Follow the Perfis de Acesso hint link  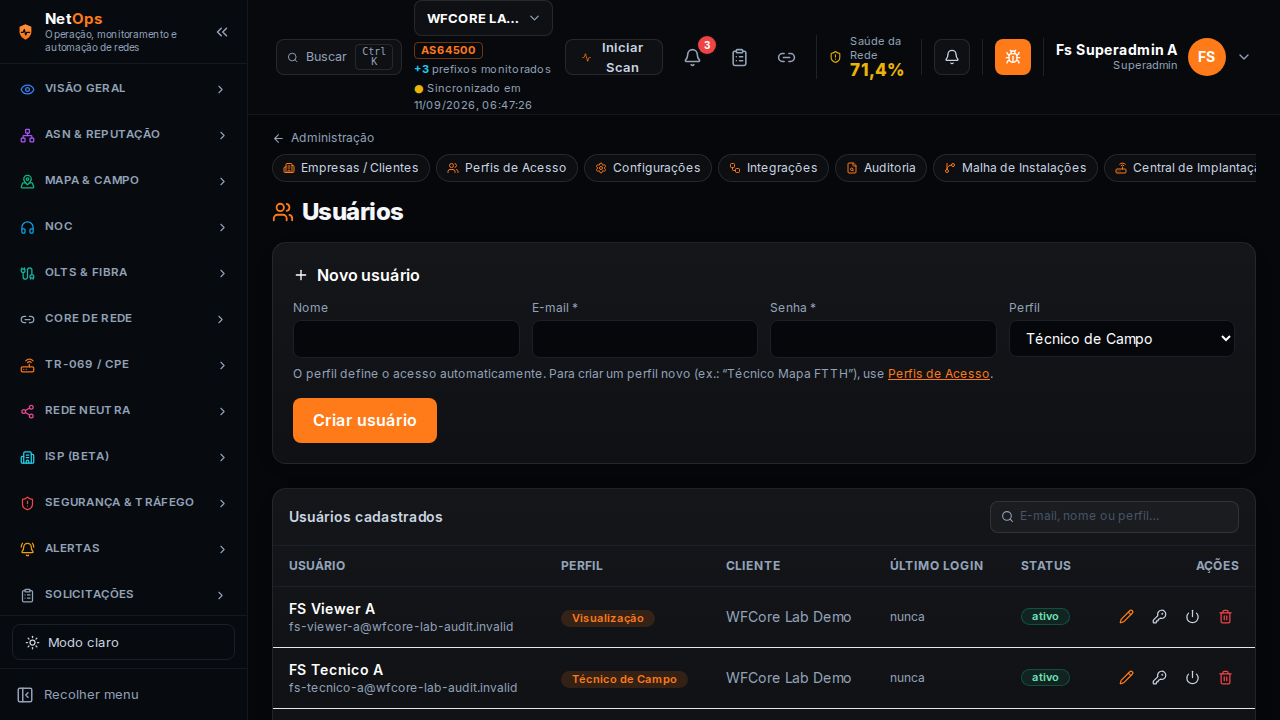point(939,374)
